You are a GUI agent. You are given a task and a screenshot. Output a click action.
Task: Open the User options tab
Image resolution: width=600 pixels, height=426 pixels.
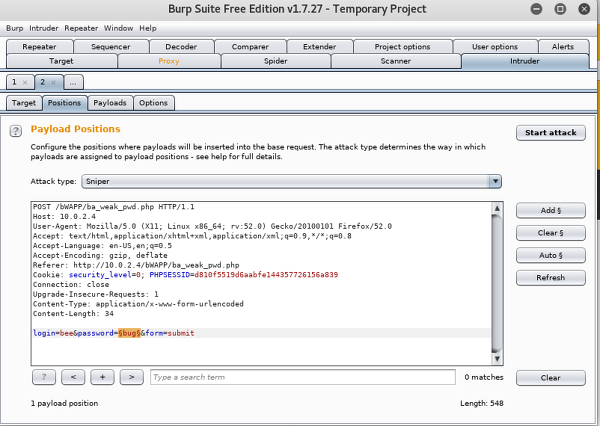tap(495, 47)
